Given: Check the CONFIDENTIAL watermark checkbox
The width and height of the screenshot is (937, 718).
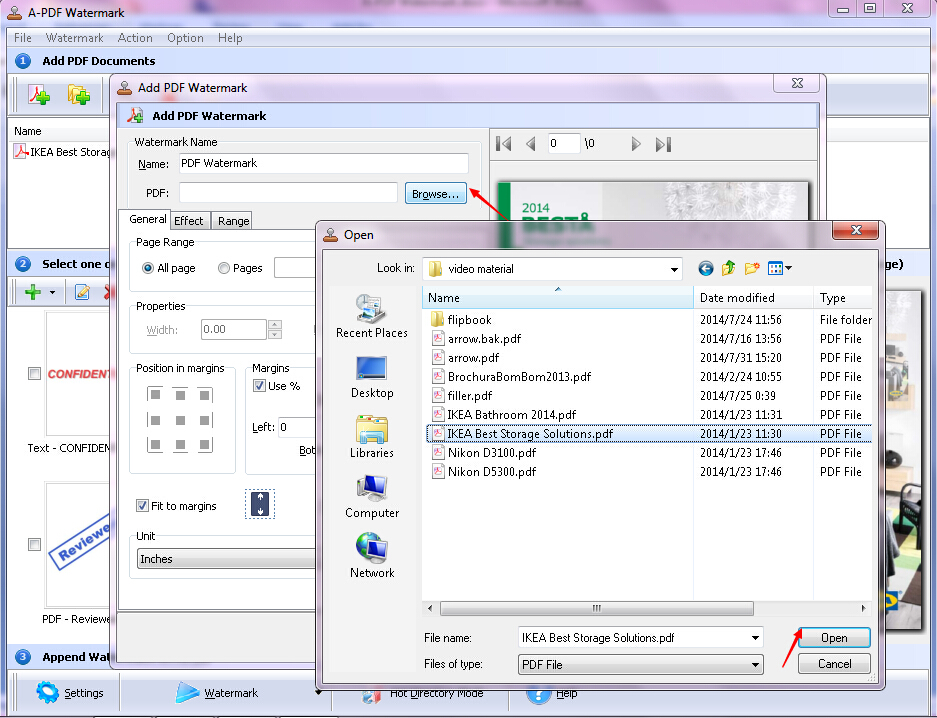Looking at the screenshot, I should (35, 374).
